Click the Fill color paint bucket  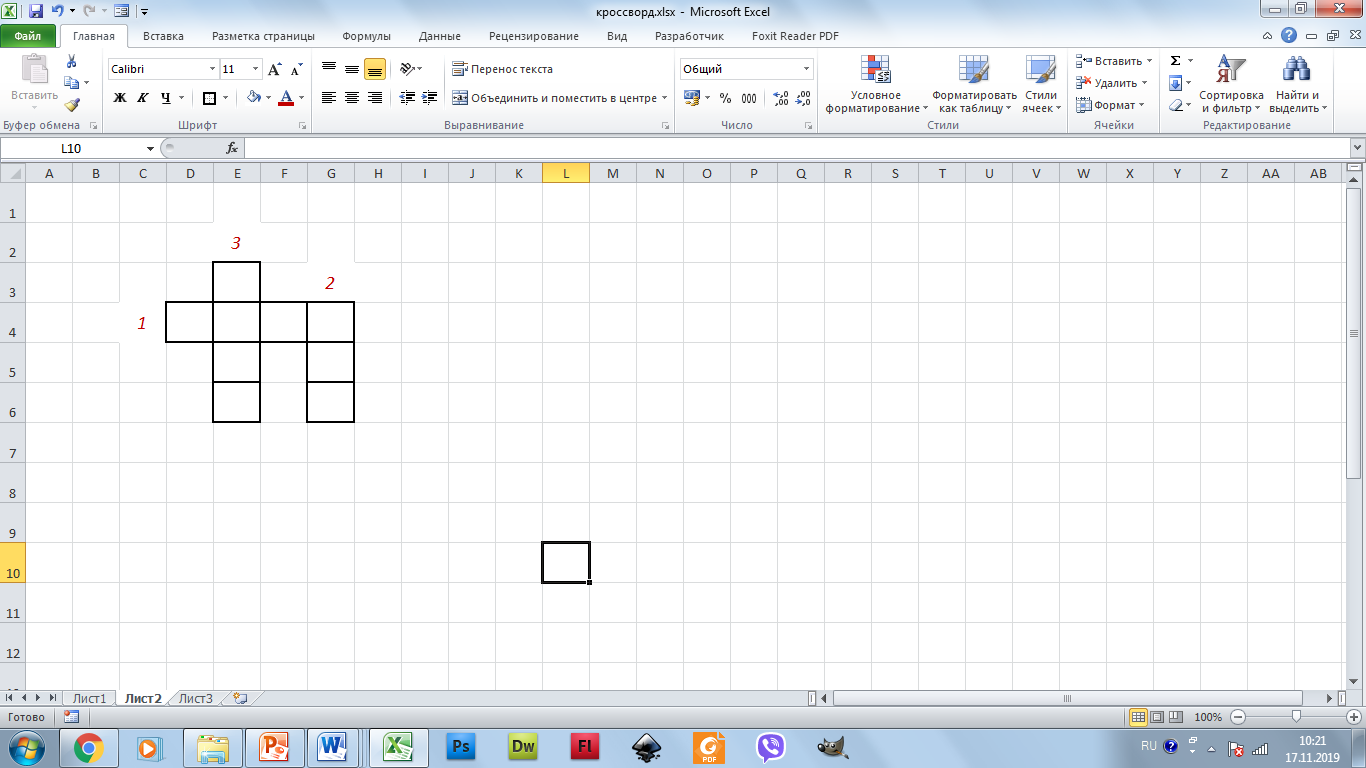254,98
